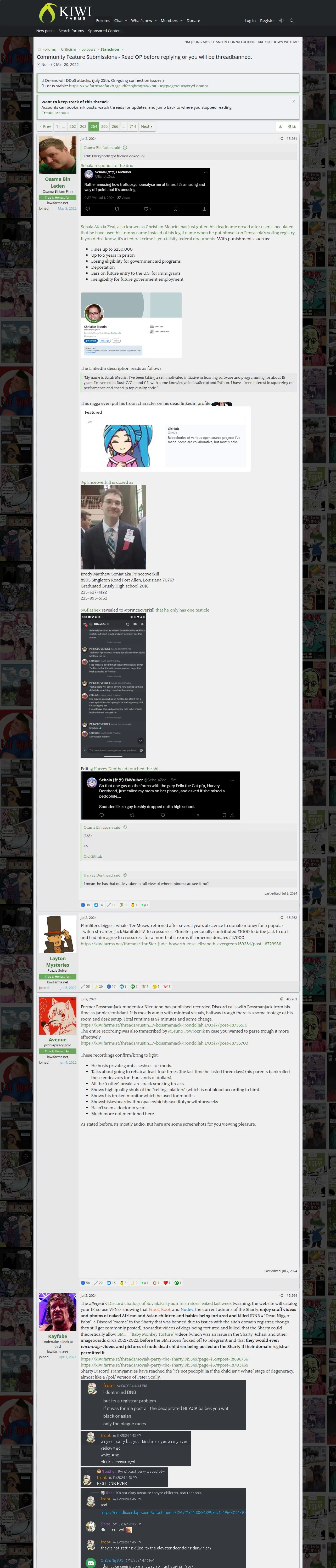Go to page 1 in pagination
Viewport: 336px width, 1568px height.
click(57, 126)
